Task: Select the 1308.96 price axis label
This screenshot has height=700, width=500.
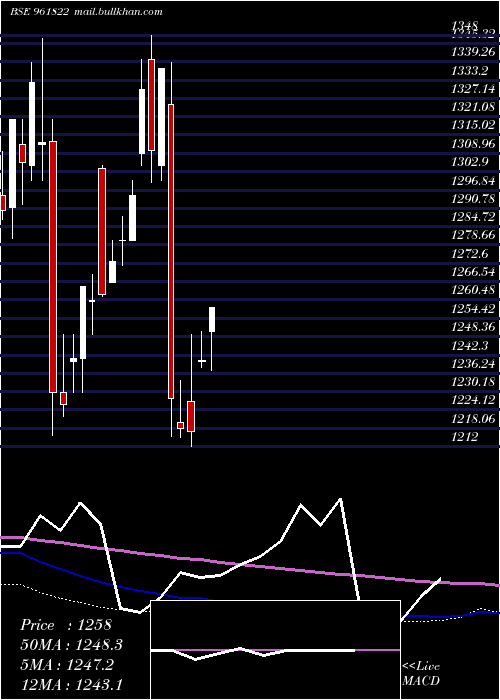Action: pos(474,143)
